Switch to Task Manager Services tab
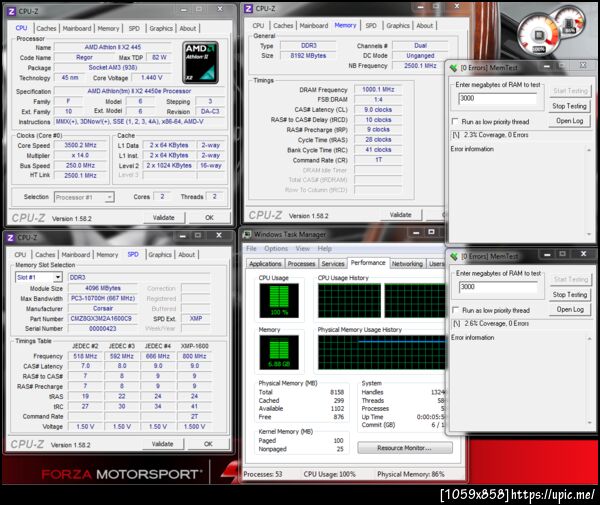 [333, 264]
